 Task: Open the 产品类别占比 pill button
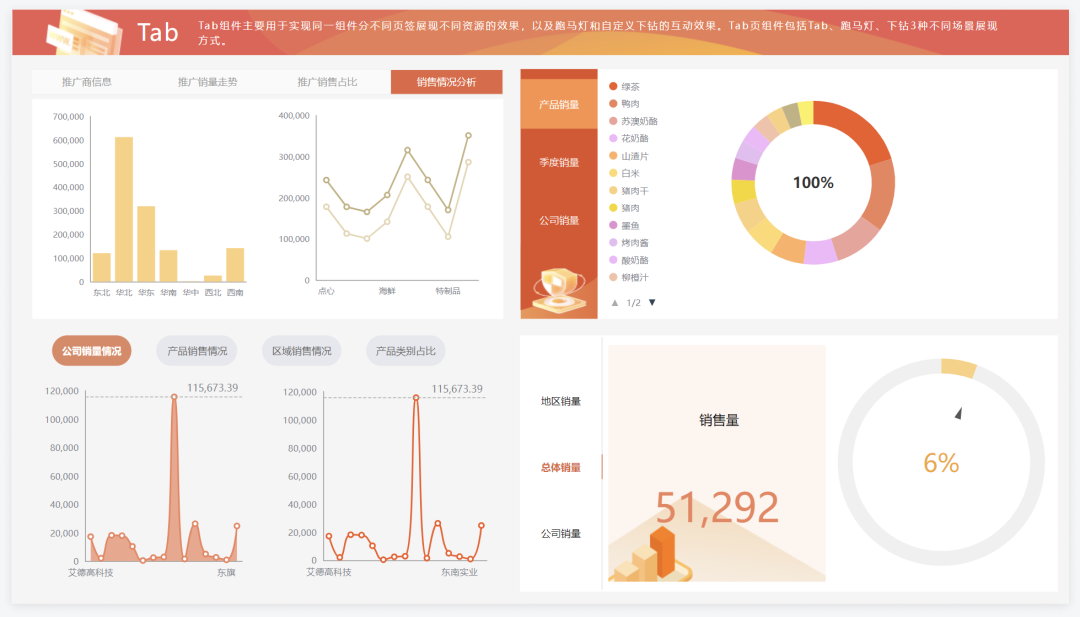[406, 351]
